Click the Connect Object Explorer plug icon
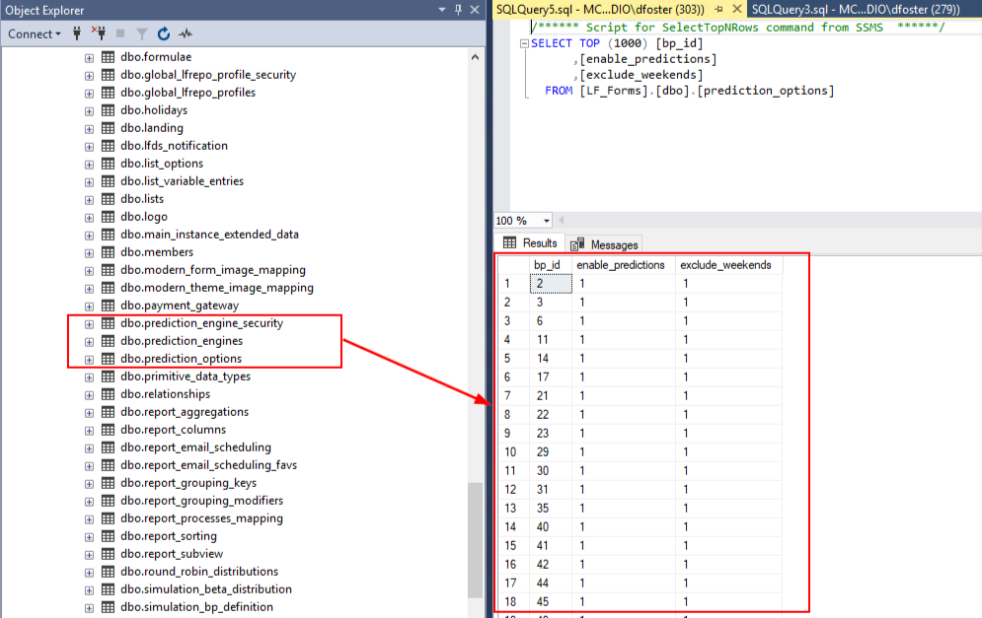 pos(77,34)
